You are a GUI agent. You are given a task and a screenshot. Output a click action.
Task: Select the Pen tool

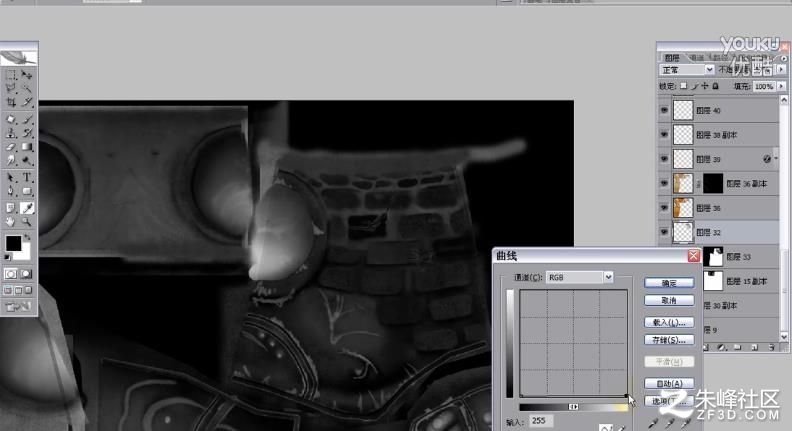pos(11,191)
